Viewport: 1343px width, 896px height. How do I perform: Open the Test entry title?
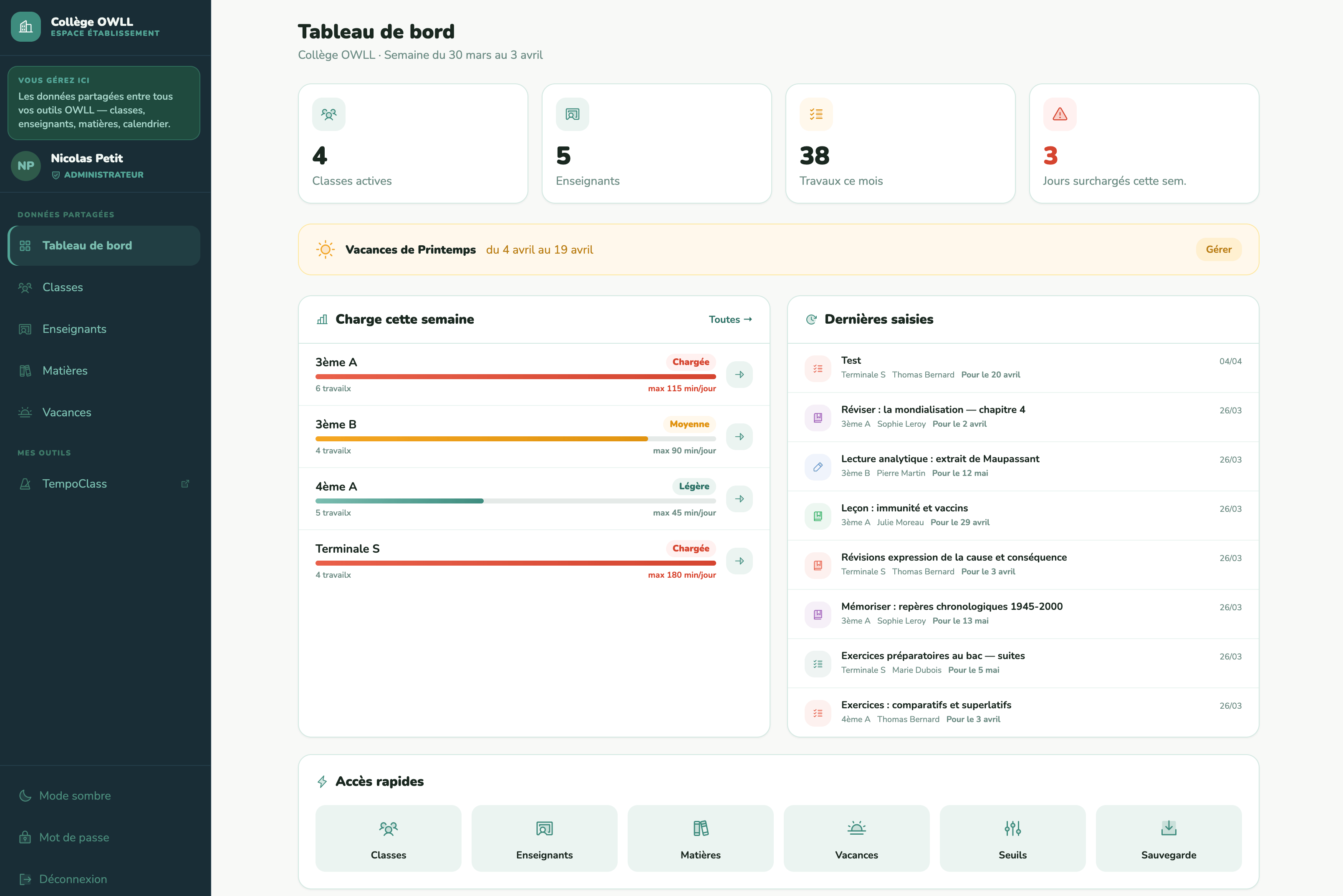tap(851, 360)
